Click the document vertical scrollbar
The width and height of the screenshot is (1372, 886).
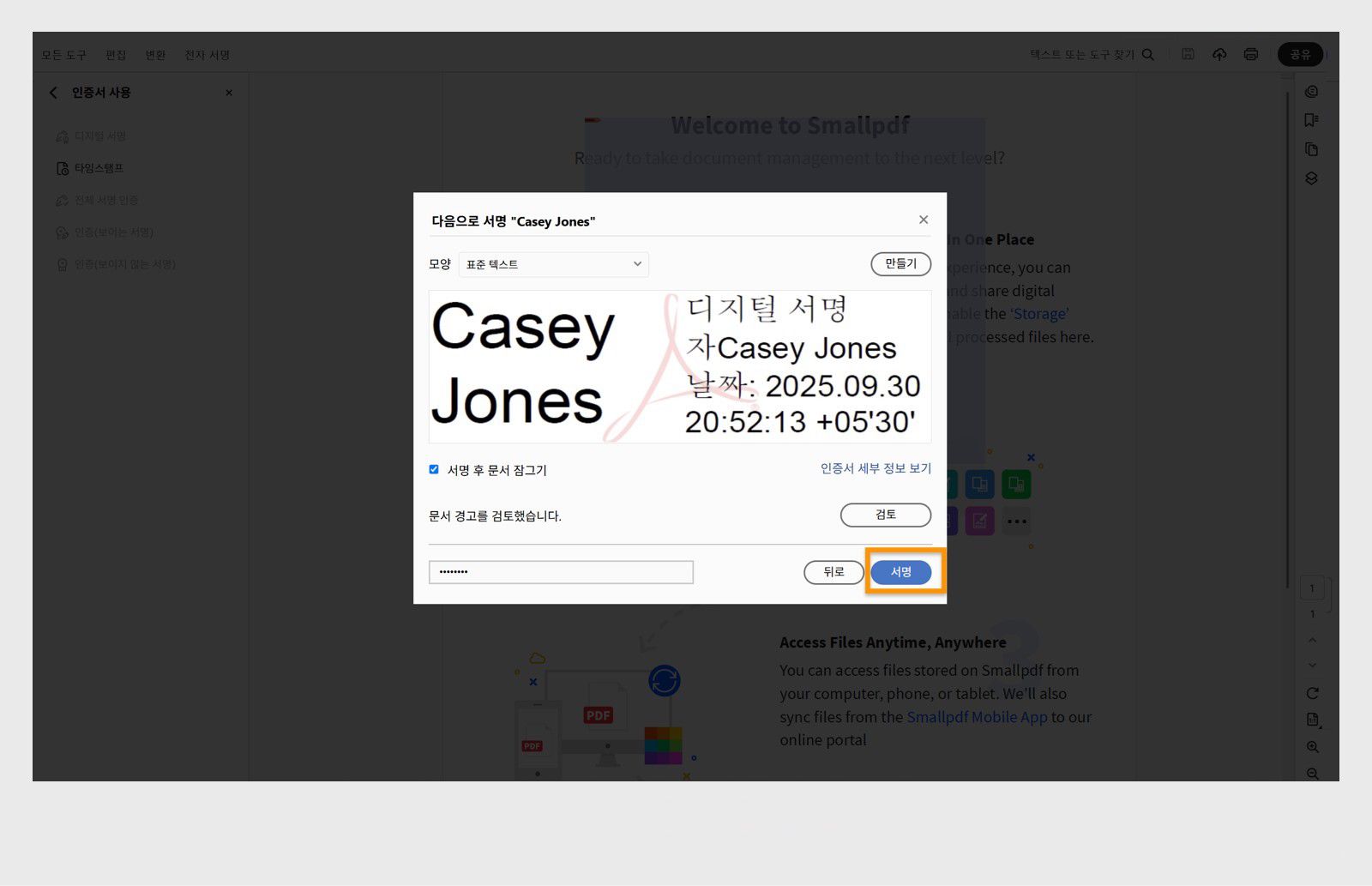click(x=1287, y=339)
